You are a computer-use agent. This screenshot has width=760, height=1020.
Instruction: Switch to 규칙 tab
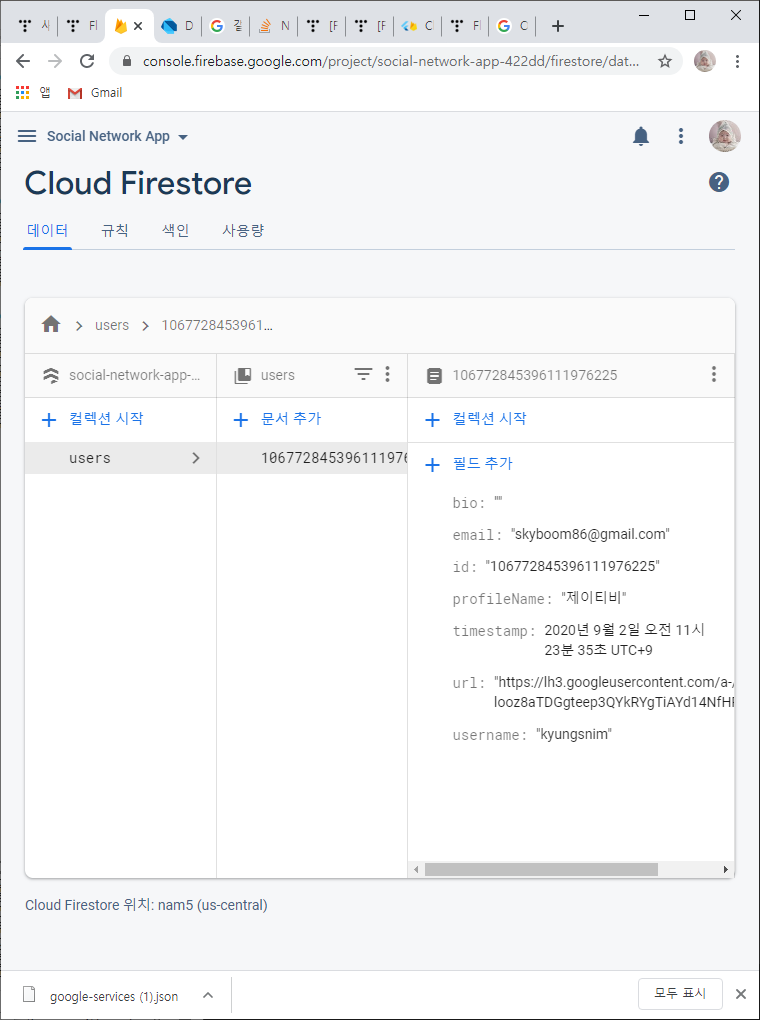pyautogui.click(x=115, y=230)
